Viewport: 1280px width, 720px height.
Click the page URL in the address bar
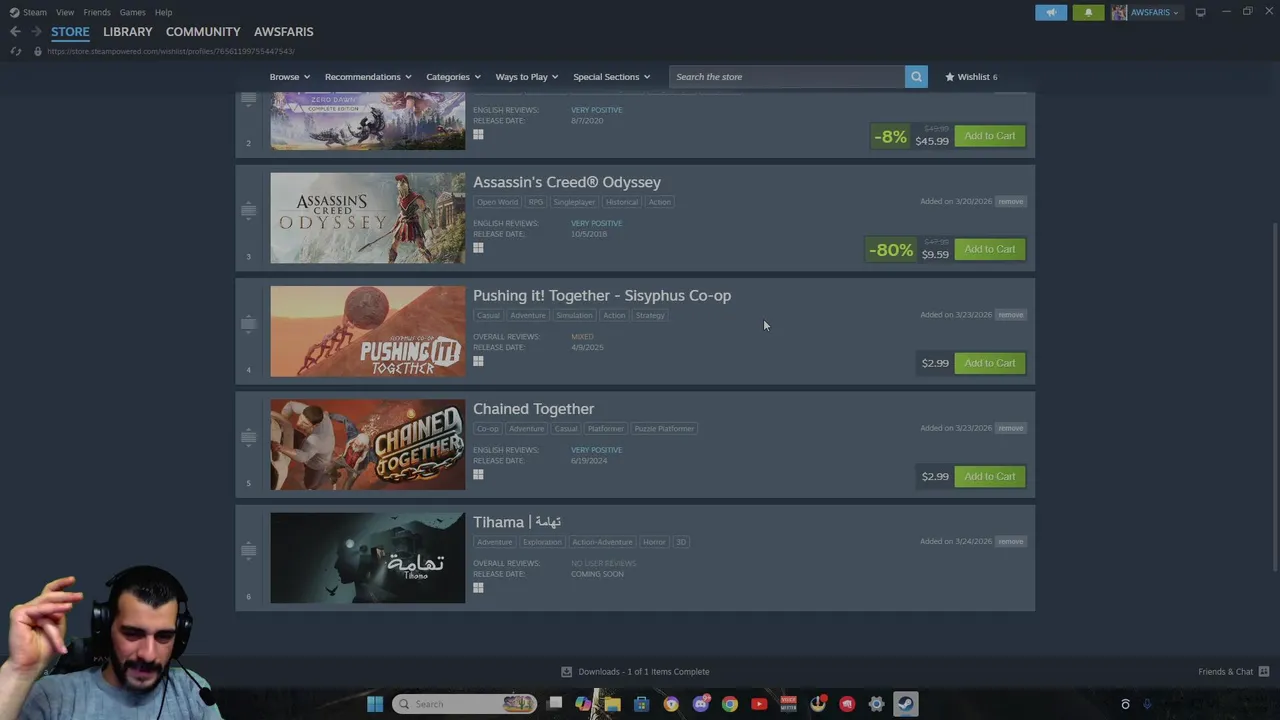click(x=170, y=51)
